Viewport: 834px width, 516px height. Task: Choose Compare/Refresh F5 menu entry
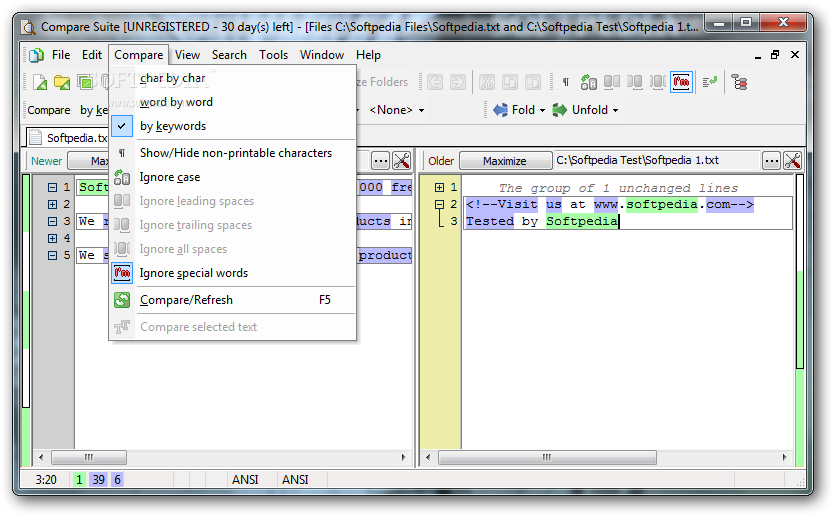[x=233, y=300]
